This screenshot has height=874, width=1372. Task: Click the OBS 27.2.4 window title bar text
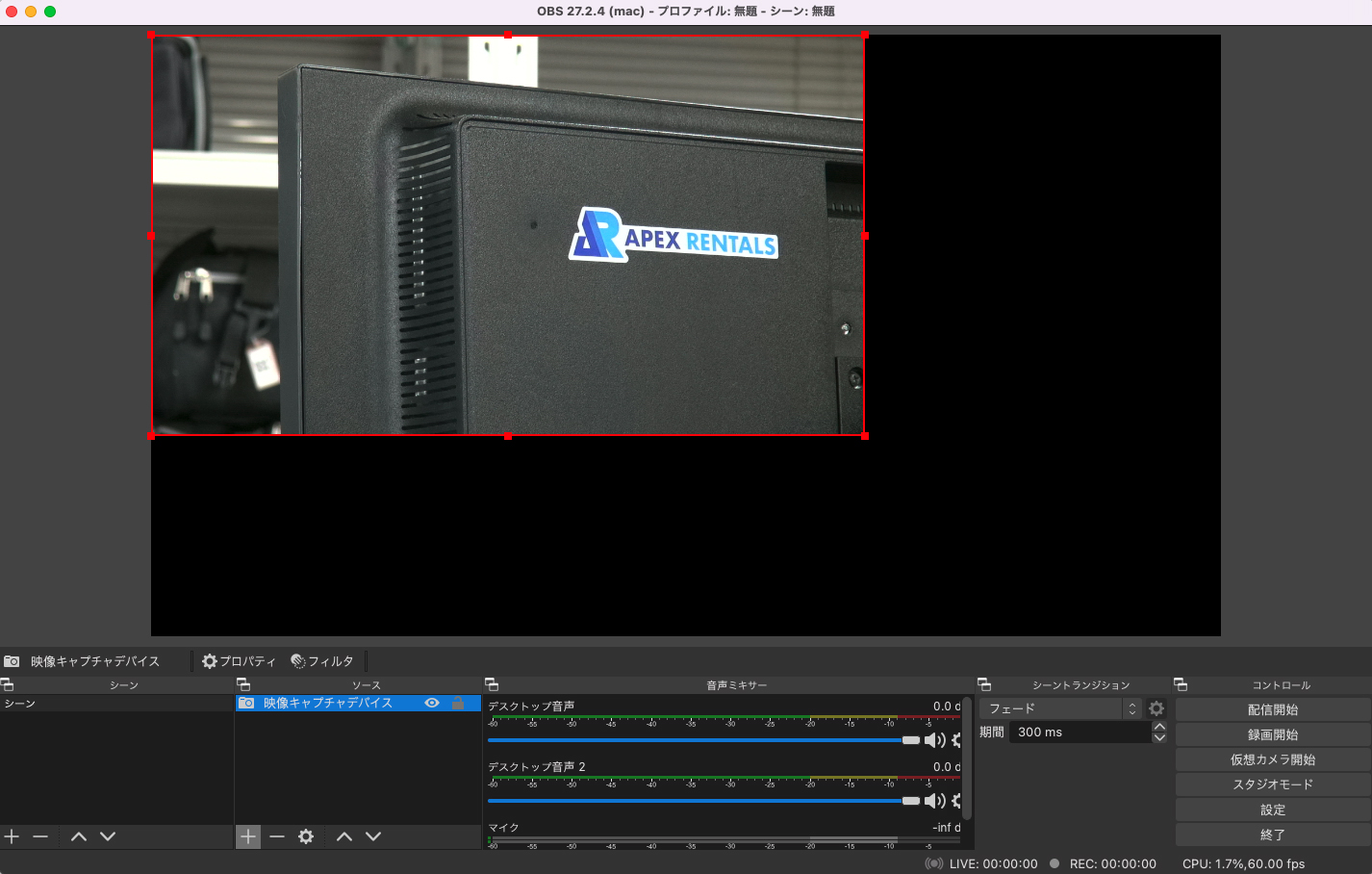686,12
